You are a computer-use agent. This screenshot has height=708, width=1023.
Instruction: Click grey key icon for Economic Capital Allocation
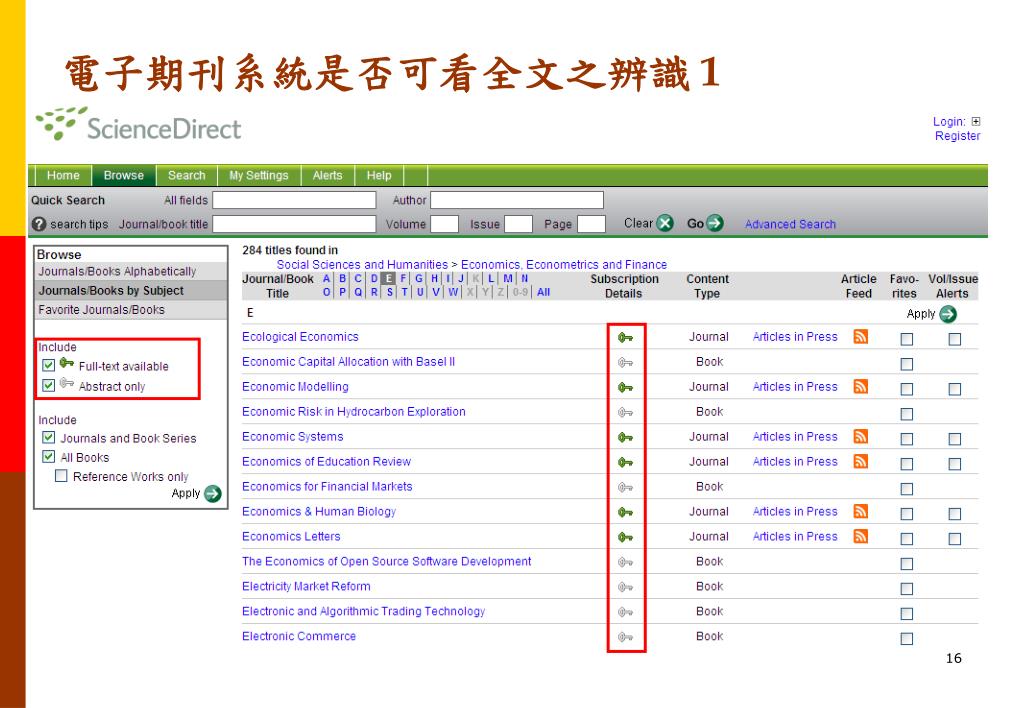[x=626, y=362]
